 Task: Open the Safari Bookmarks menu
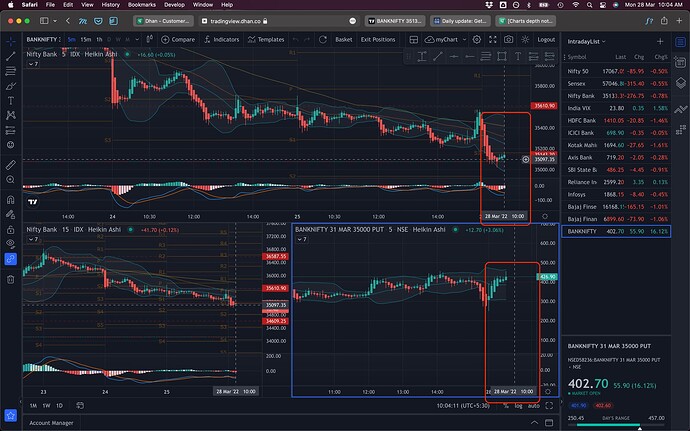point(142,4)
